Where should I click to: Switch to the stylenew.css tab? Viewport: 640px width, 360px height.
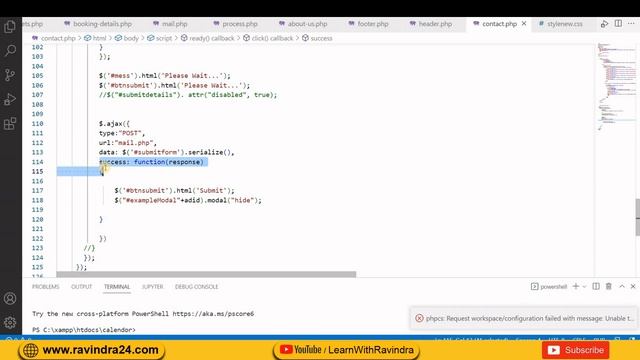[x=561, y=24]
